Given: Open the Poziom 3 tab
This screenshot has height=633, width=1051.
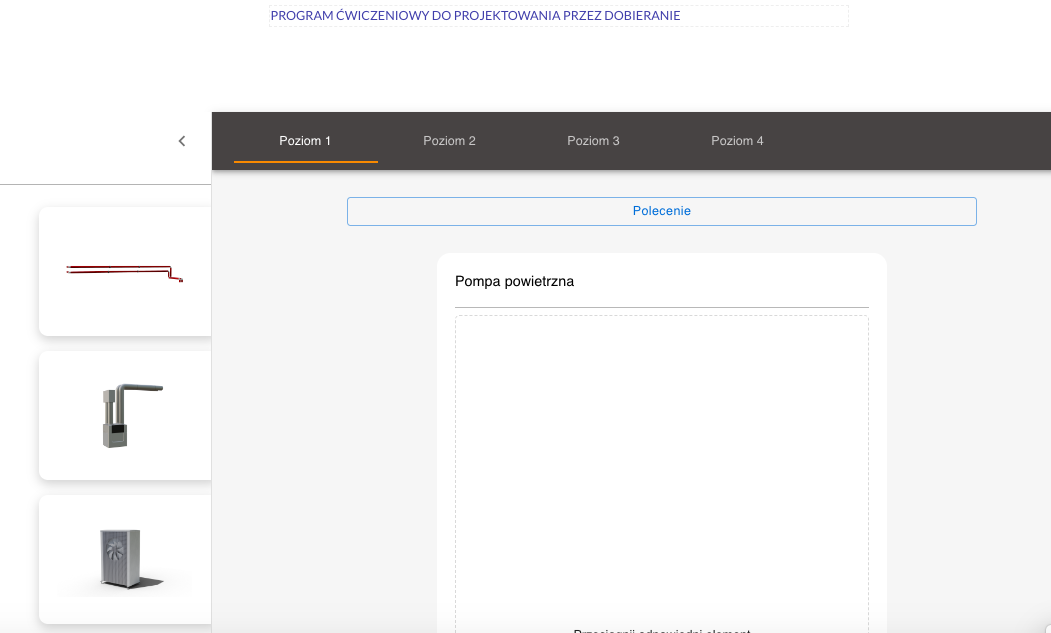Looking at the screenshot, I should [x=593, y=140].
